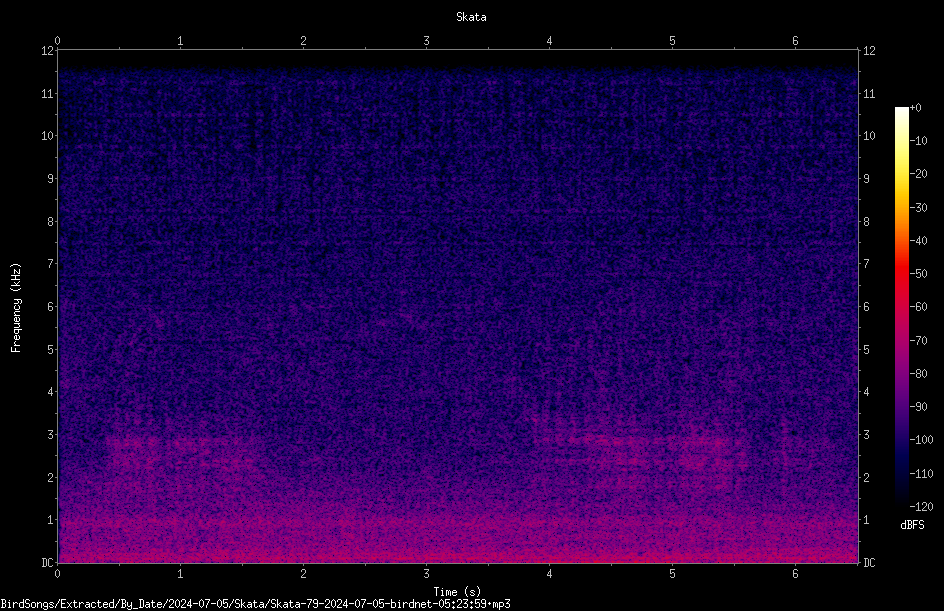Image resolution: width=944 pixels, height=611 pixels.
Task: Click the top time-axis '1' tick label
Action: click(180, 41)
